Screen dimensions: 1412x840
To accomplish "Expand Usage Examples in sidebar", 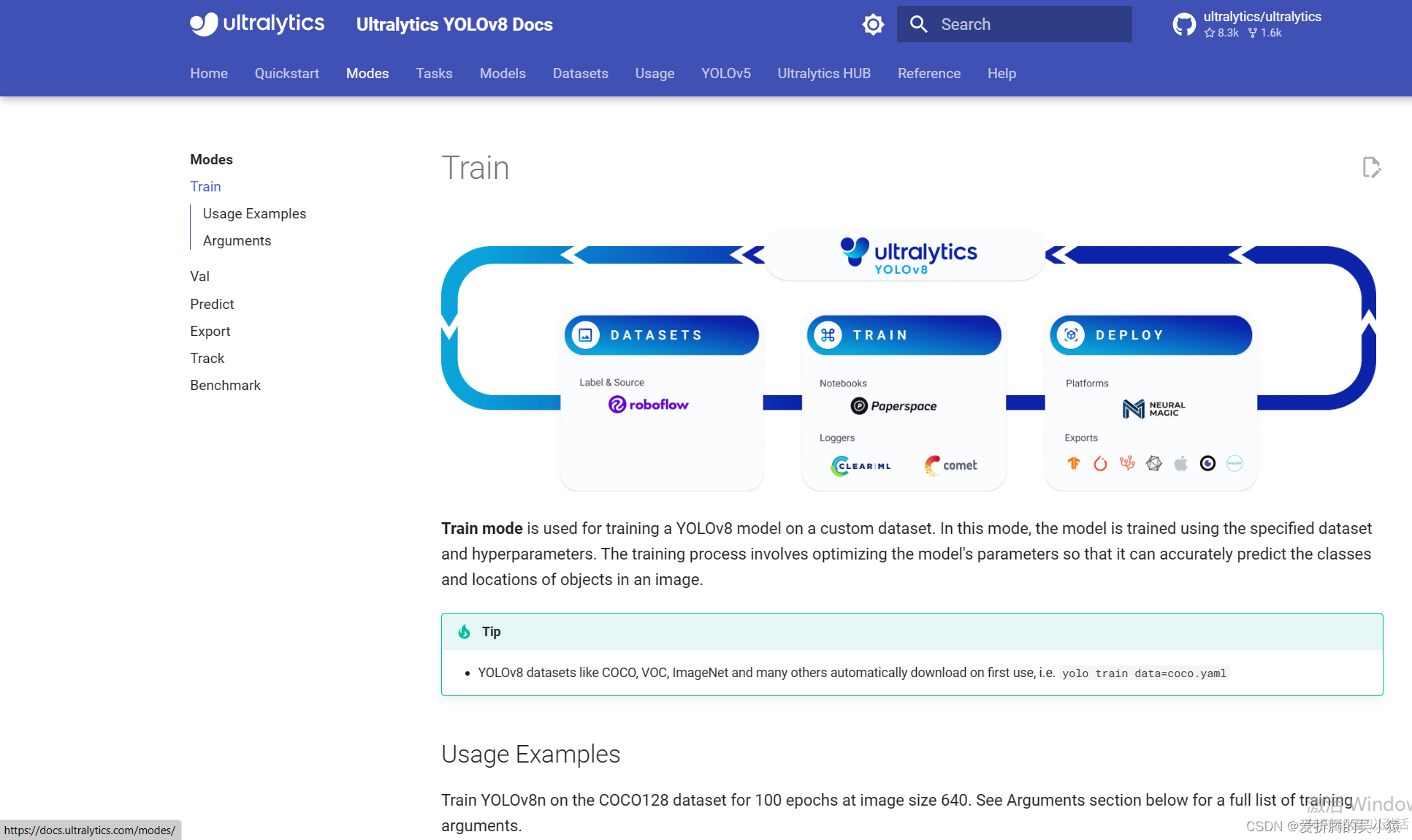I will pyautogui.click(x=256, y=213).
